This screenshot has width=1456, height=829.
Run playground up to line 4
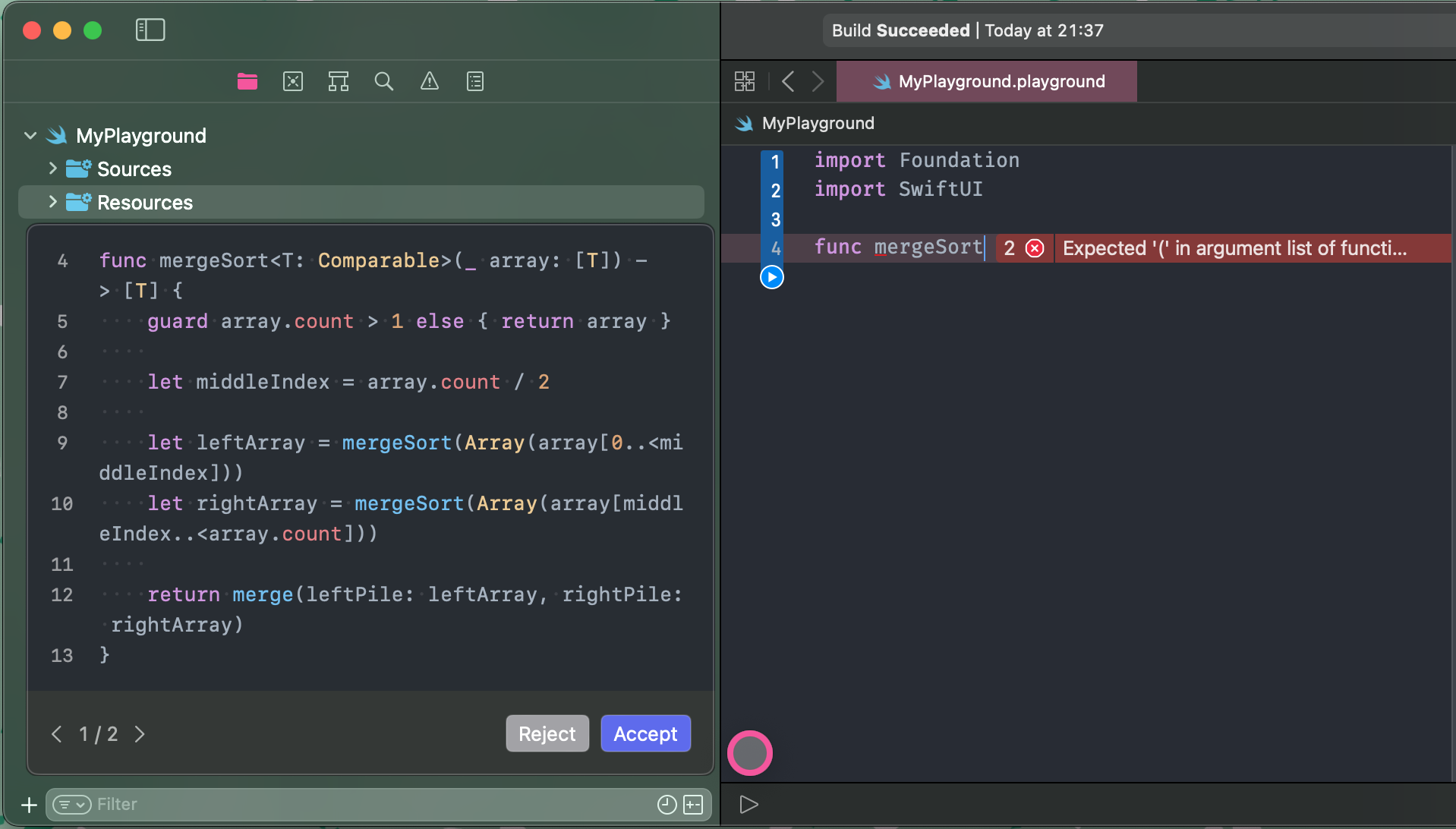coord(772,277)
